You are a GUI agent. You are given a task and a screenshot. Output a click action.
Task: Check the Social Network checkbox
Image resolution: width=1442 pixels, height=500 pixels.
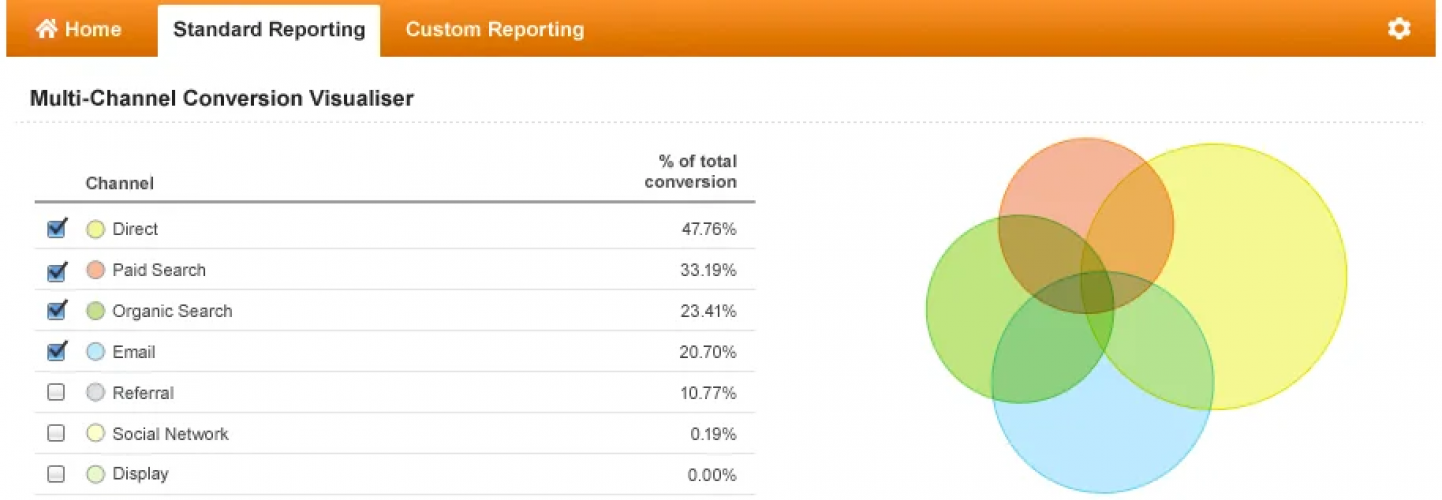point(57,433)
